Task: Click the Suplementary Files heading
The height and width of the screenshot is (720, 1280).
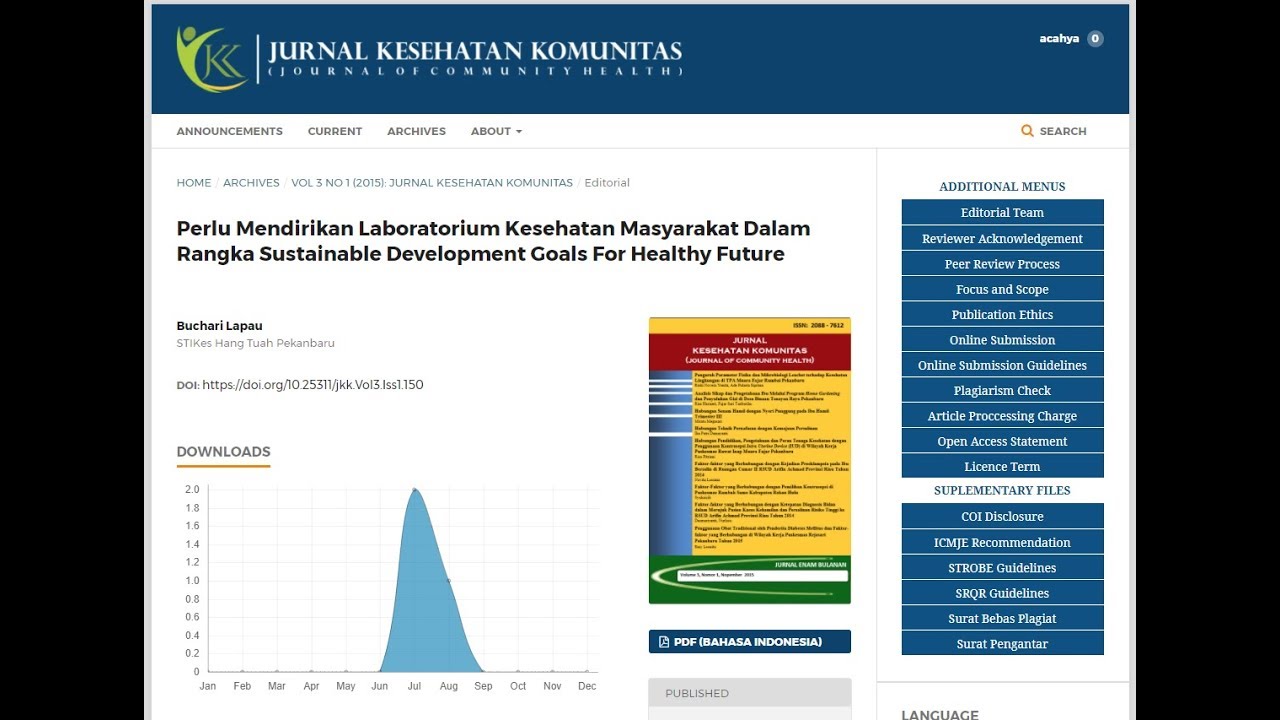Action: (1003, 491)
